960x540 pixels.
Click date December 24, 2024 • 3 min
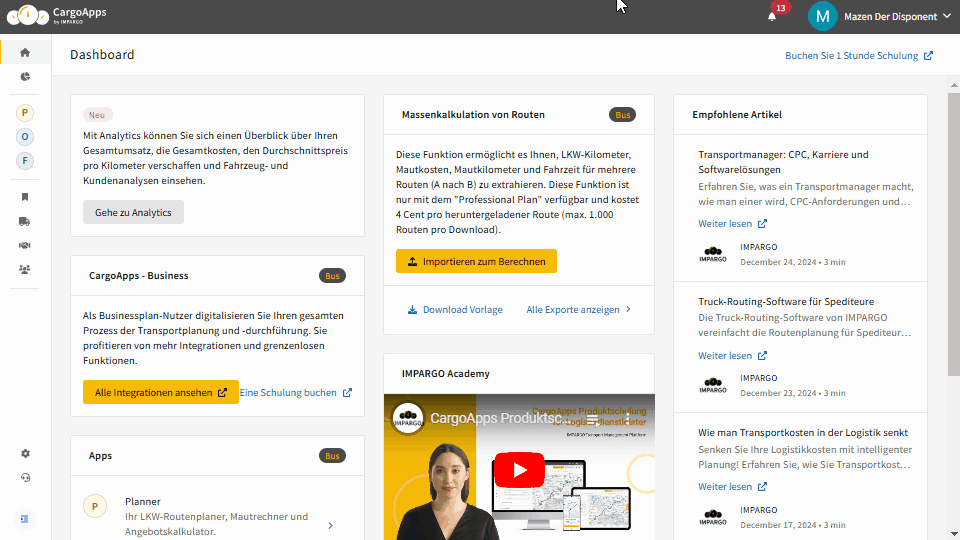point(793,262)
